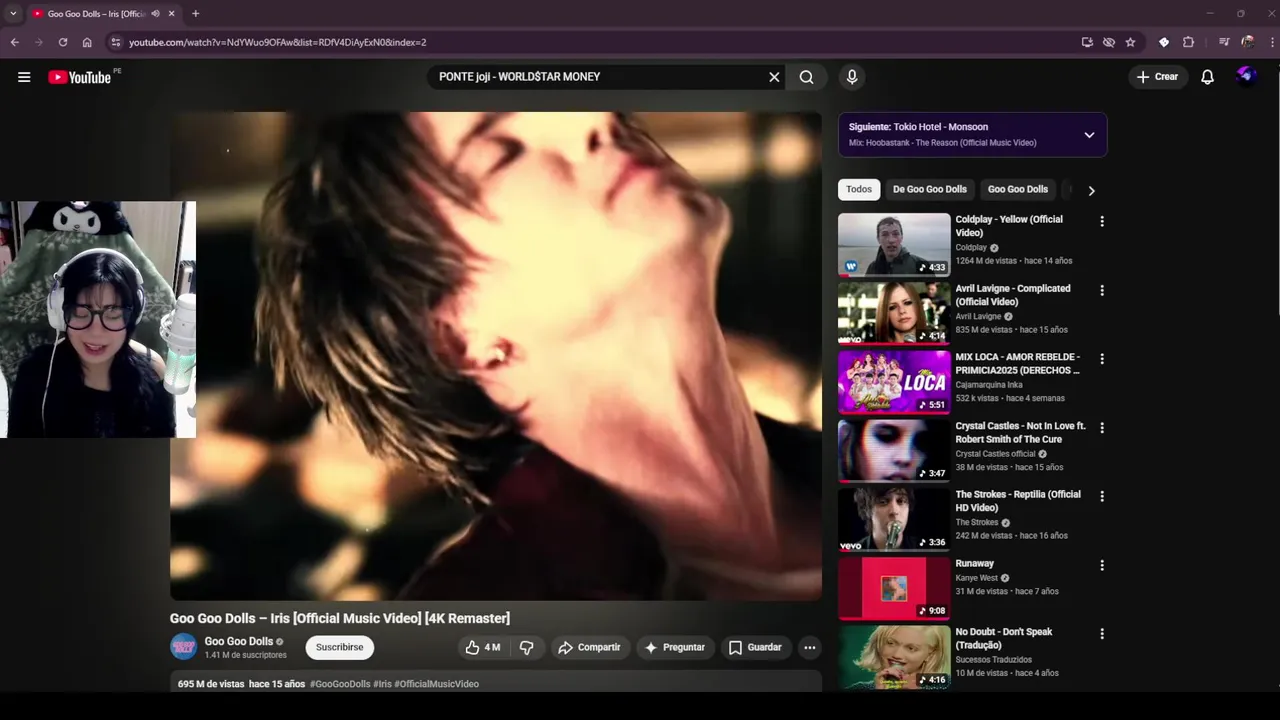Click the Compartir share button
This screenshot has width=1280, height=720.
tap(589, 648)
